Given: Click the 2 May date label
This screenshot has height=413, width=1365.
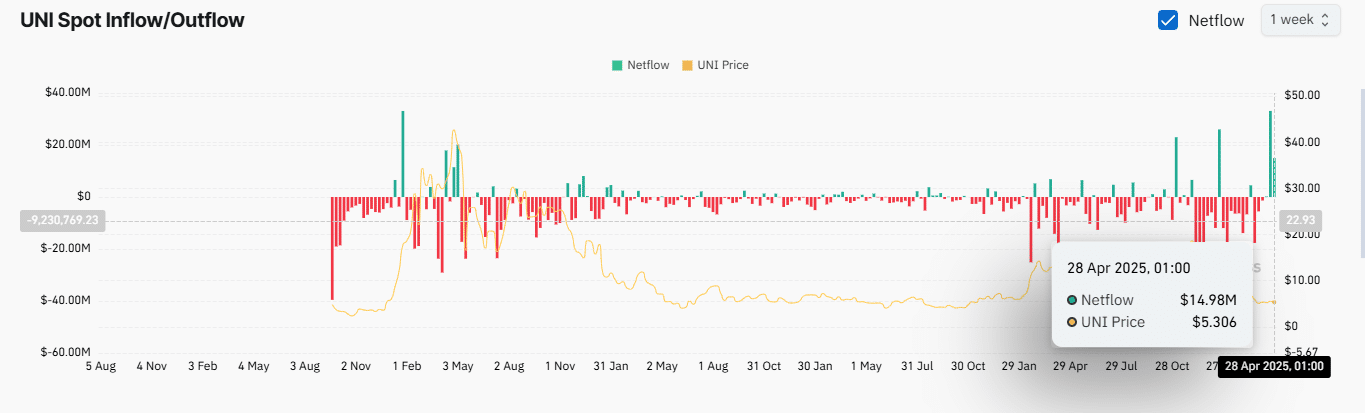Looking at the screenshot, I should 662,367.
